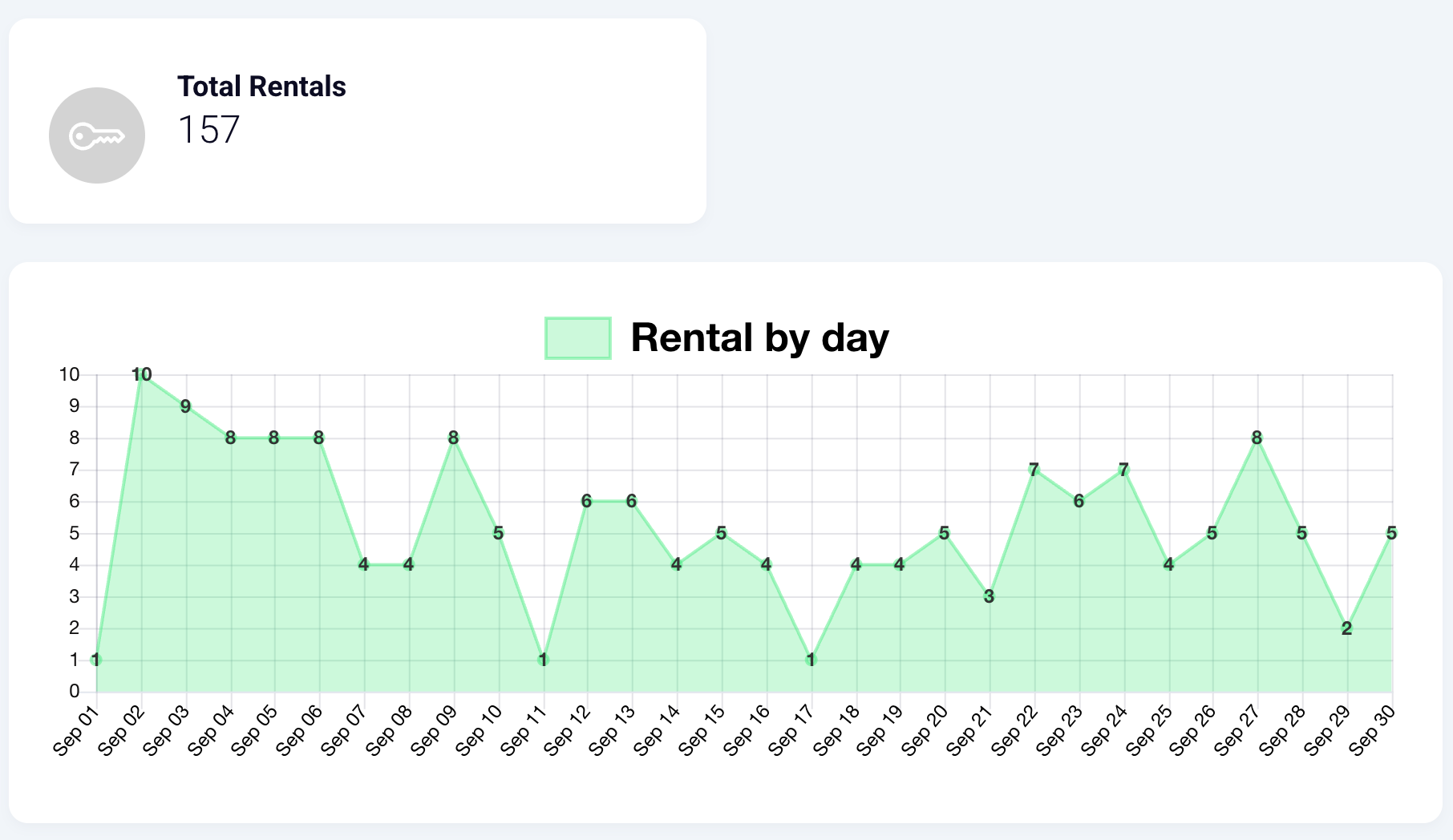Click the Total Rentals heading
This screenshot has width=1453, height=840.
pos(261,87)
